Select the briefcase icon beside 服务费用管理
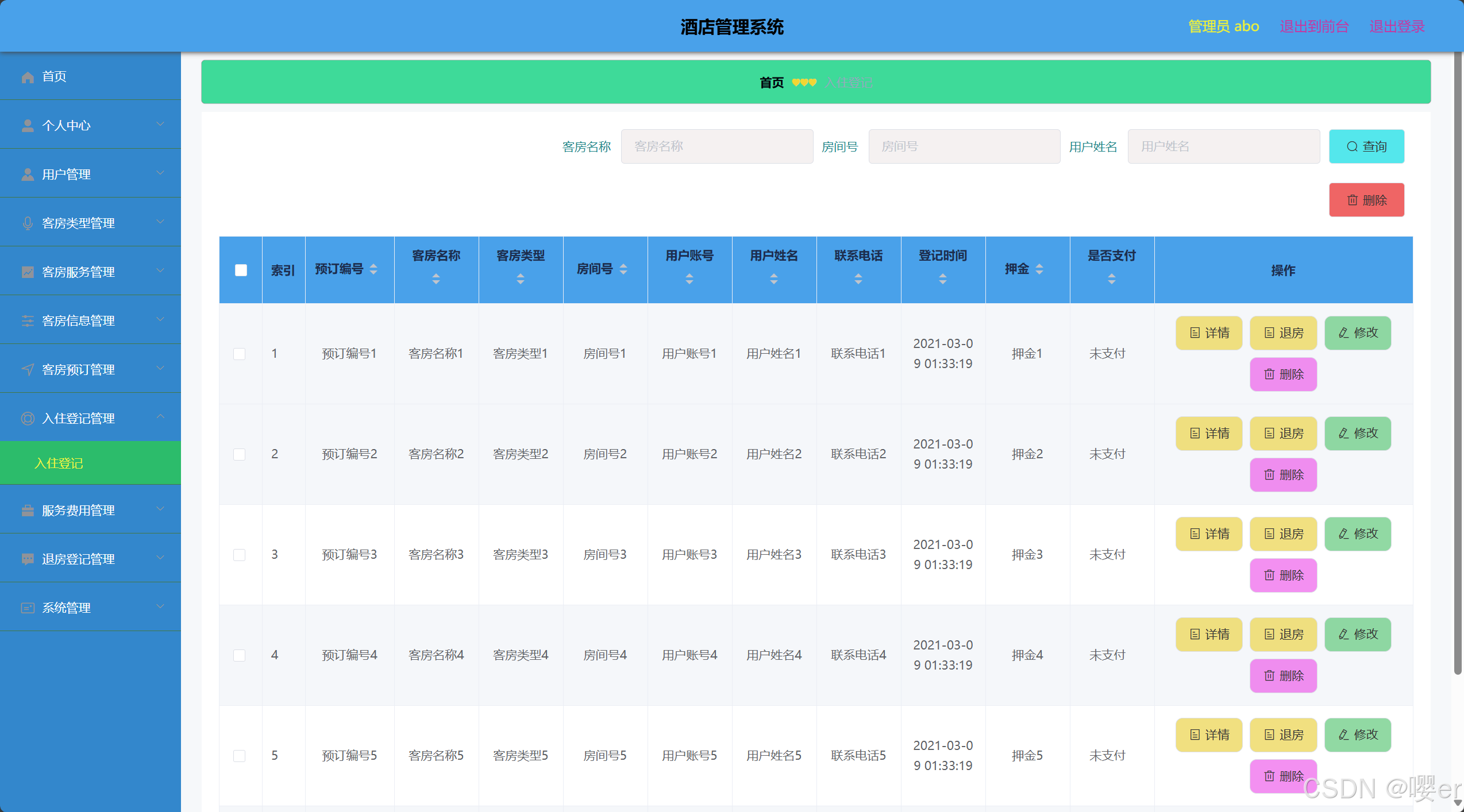The width and height of the screenshot is (1464, 812). coord(27,509)
